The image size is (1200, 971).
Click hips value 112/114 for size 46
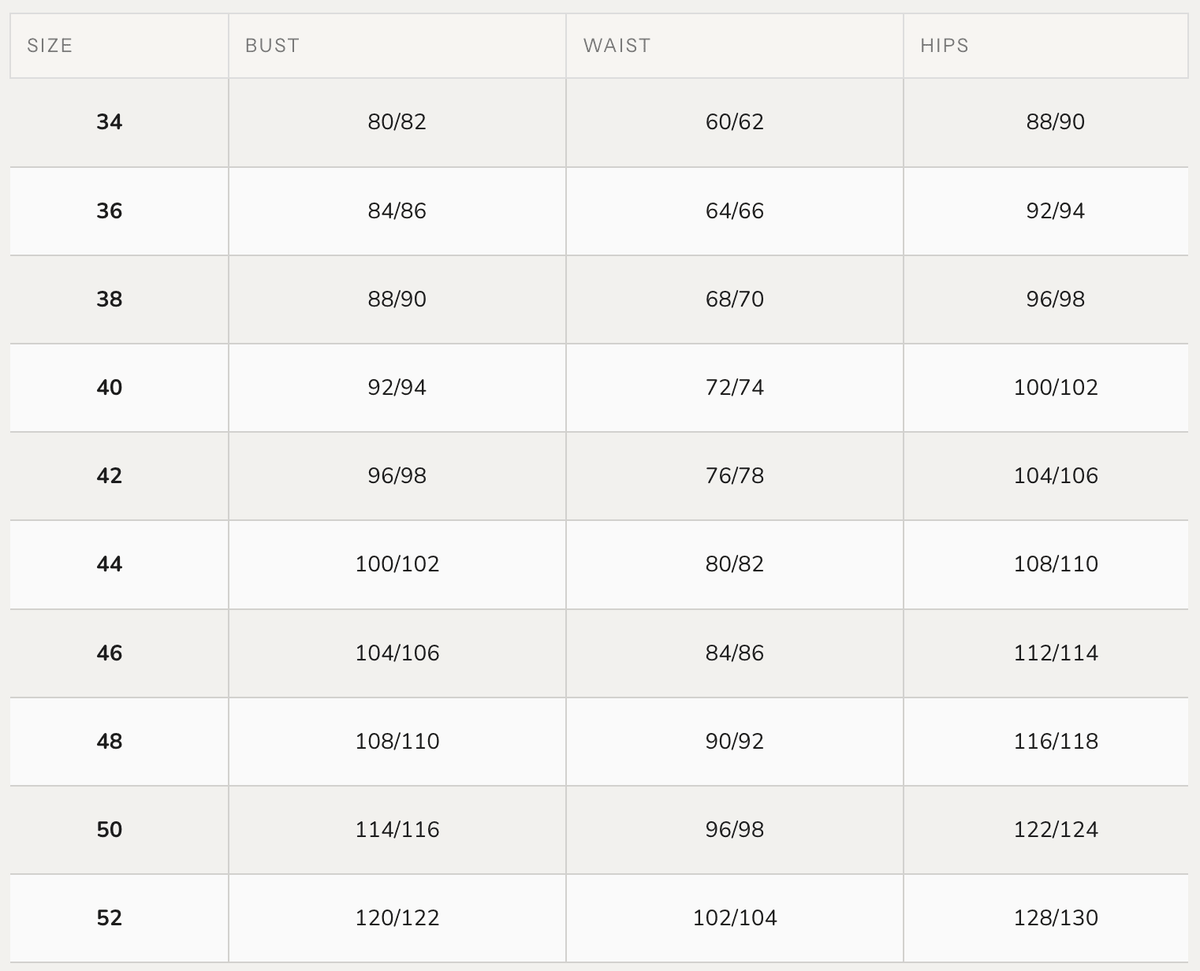tap(1056, 653)
